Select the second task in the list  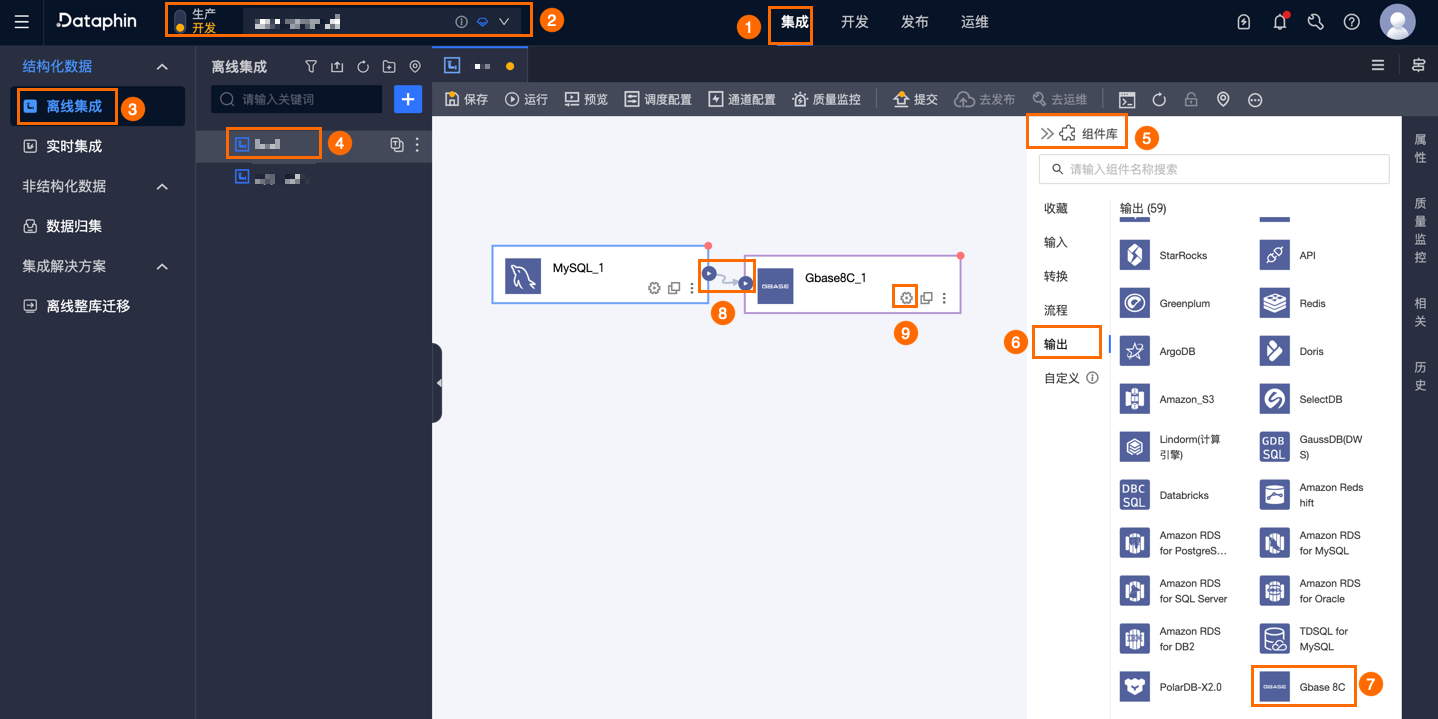[x=314, y=178]
